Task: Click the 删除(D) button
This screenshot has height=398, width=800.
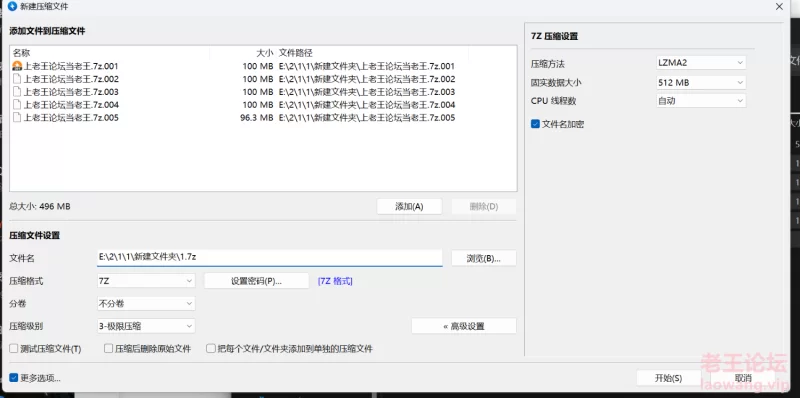Action: (x=484, y=207)
